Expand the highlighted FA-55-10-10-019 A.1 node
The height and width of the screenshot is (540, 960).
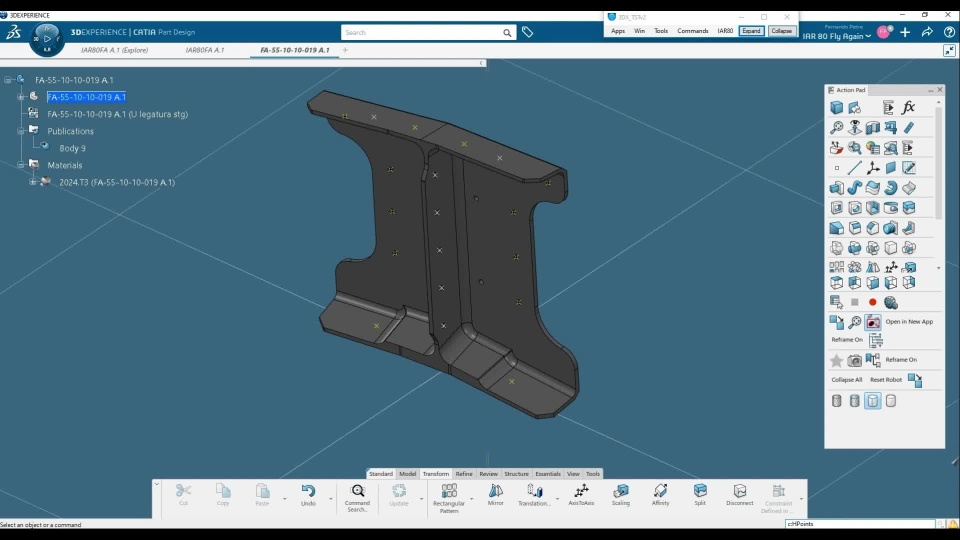tap(21, 97)
